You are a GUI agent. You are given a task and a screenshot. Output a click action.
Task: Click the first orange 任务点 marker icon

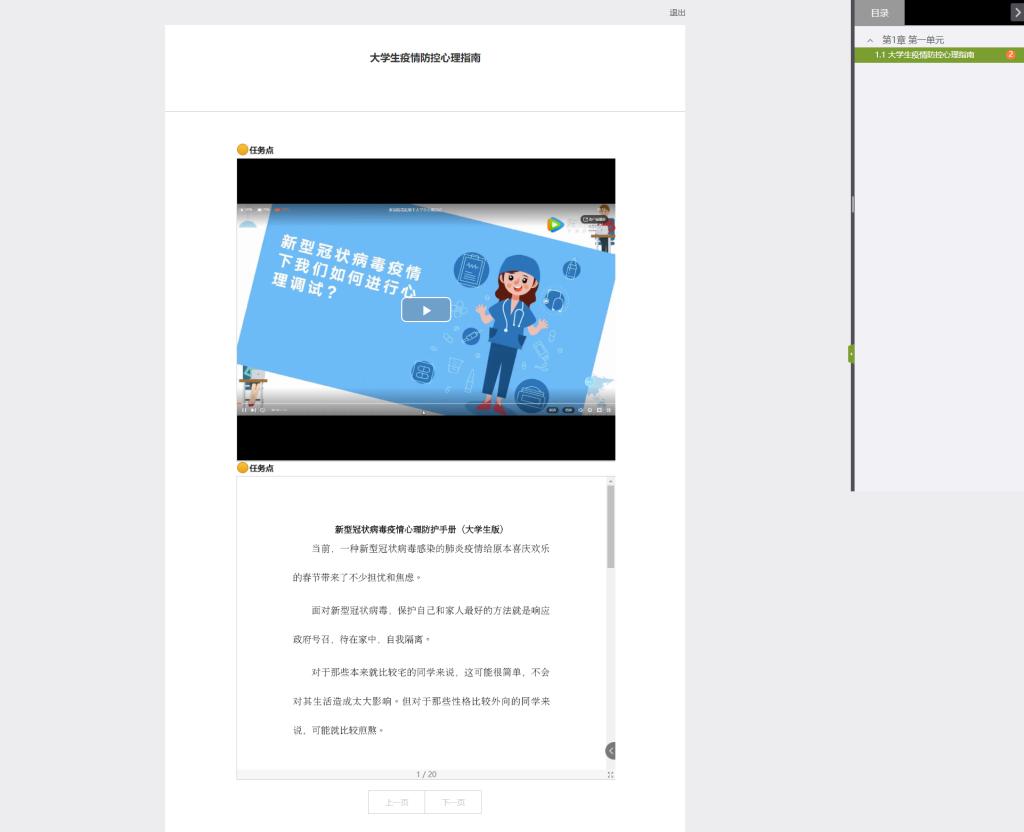pyautogui.click(x=242, y=150)
